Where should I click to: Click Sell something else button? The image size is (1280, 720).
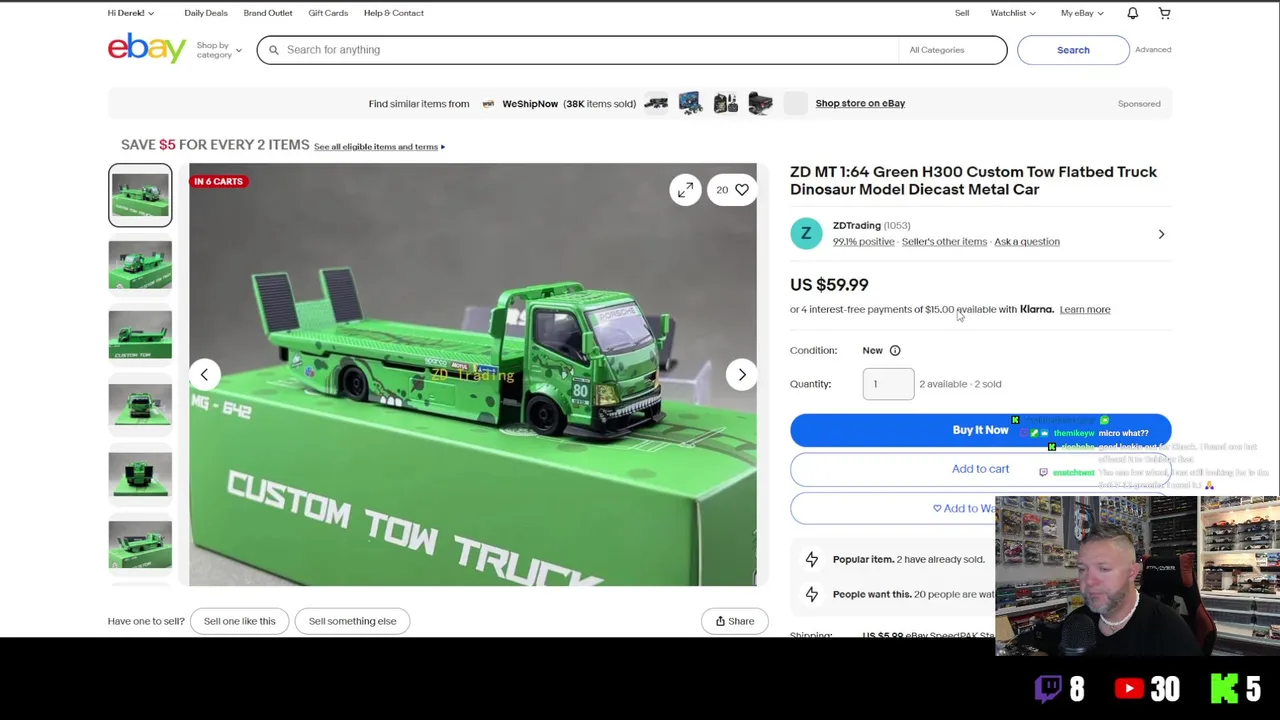point(353,621)
